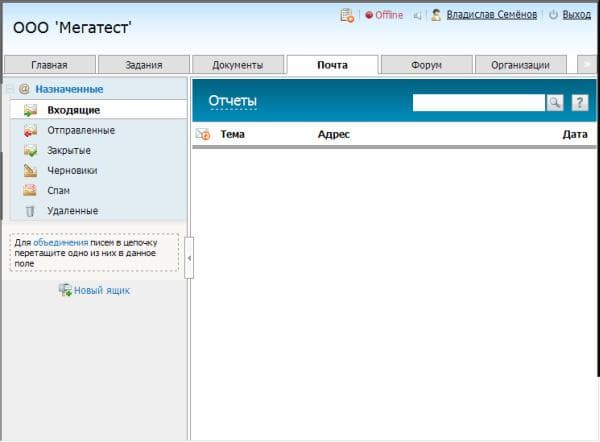Switch to the Задания tab
The height and width of the screenshot is (442, 600).
click(x=144, y=65)
